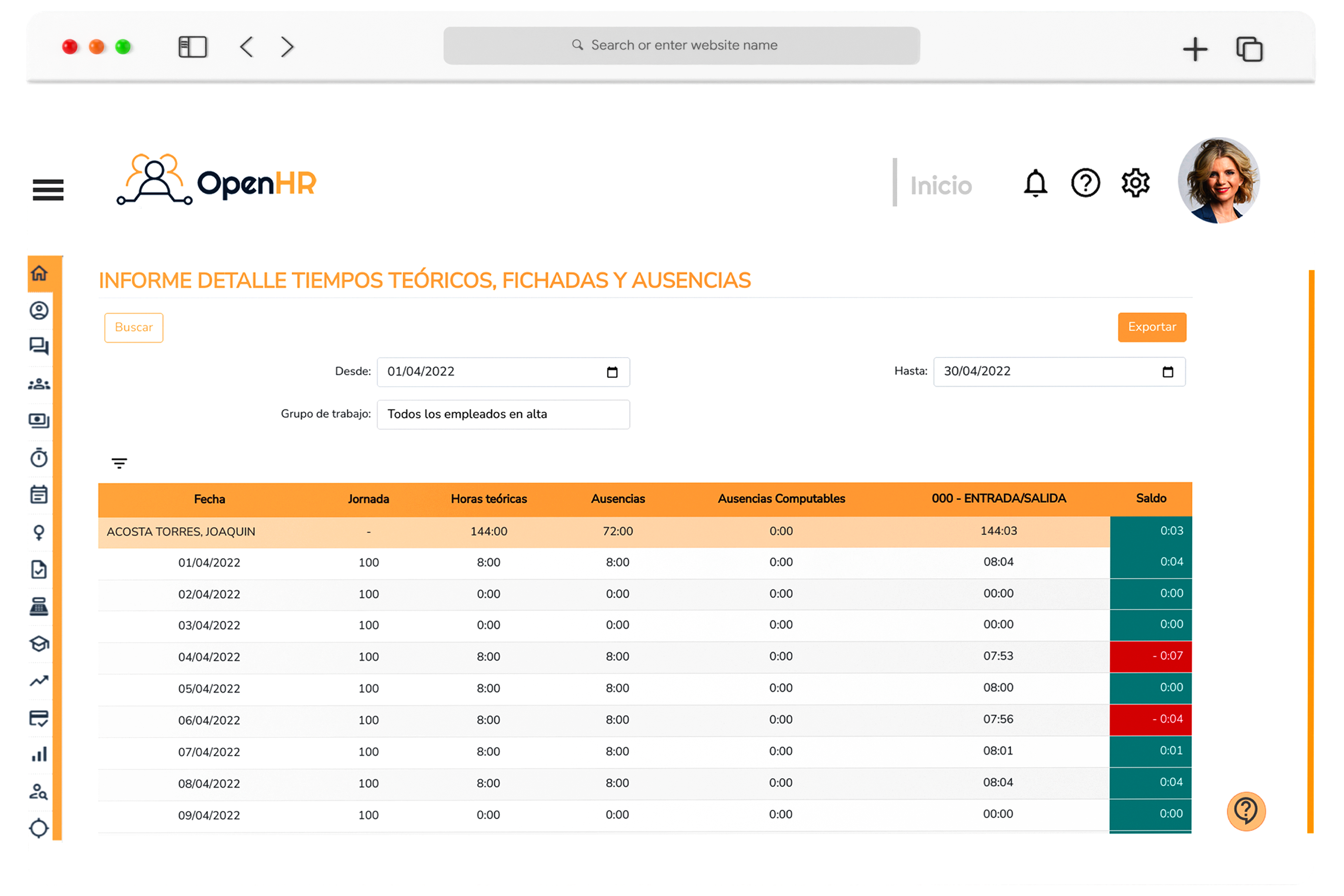
Task: Open female symbol sidebar icon
Action: click(x=39, y=533)
